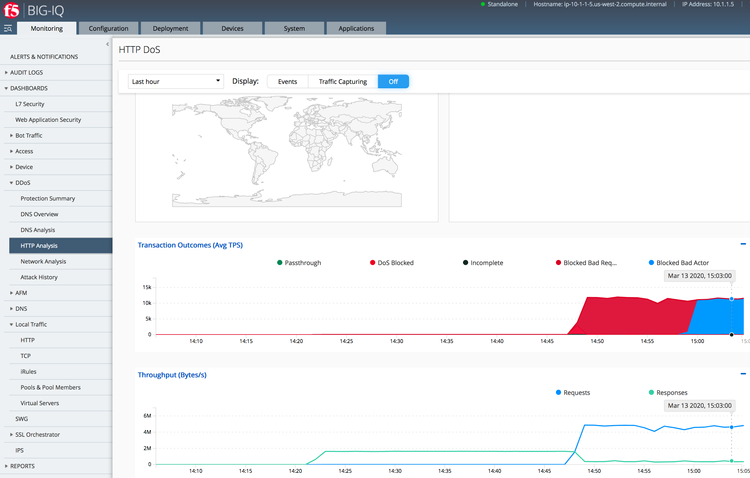750x478 pixels.
Task: Click the F5 logo icon
Action: [x=13, y=10]
